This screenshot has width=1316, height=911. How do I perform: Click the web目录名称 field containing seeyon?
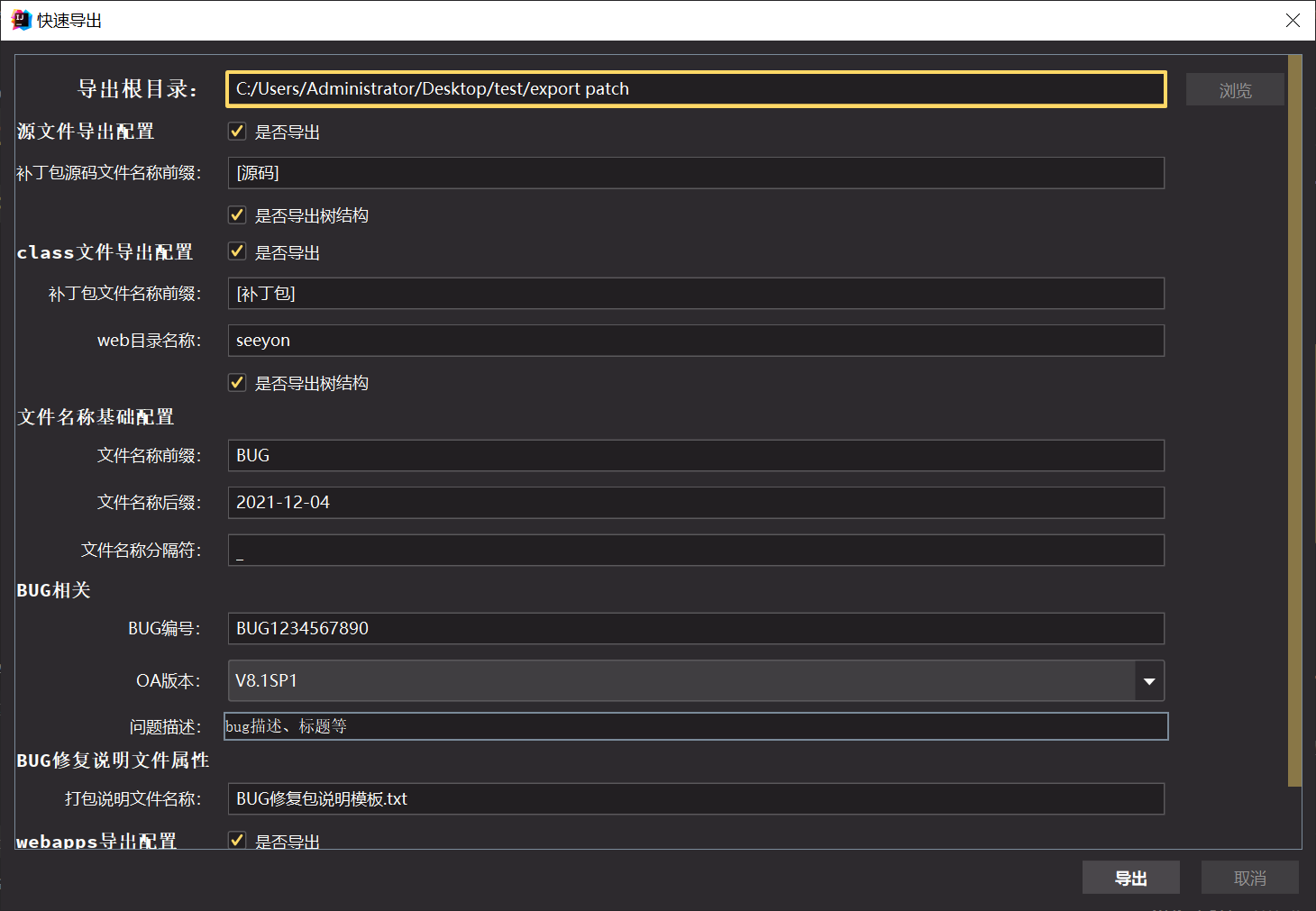tap(696, 341)
